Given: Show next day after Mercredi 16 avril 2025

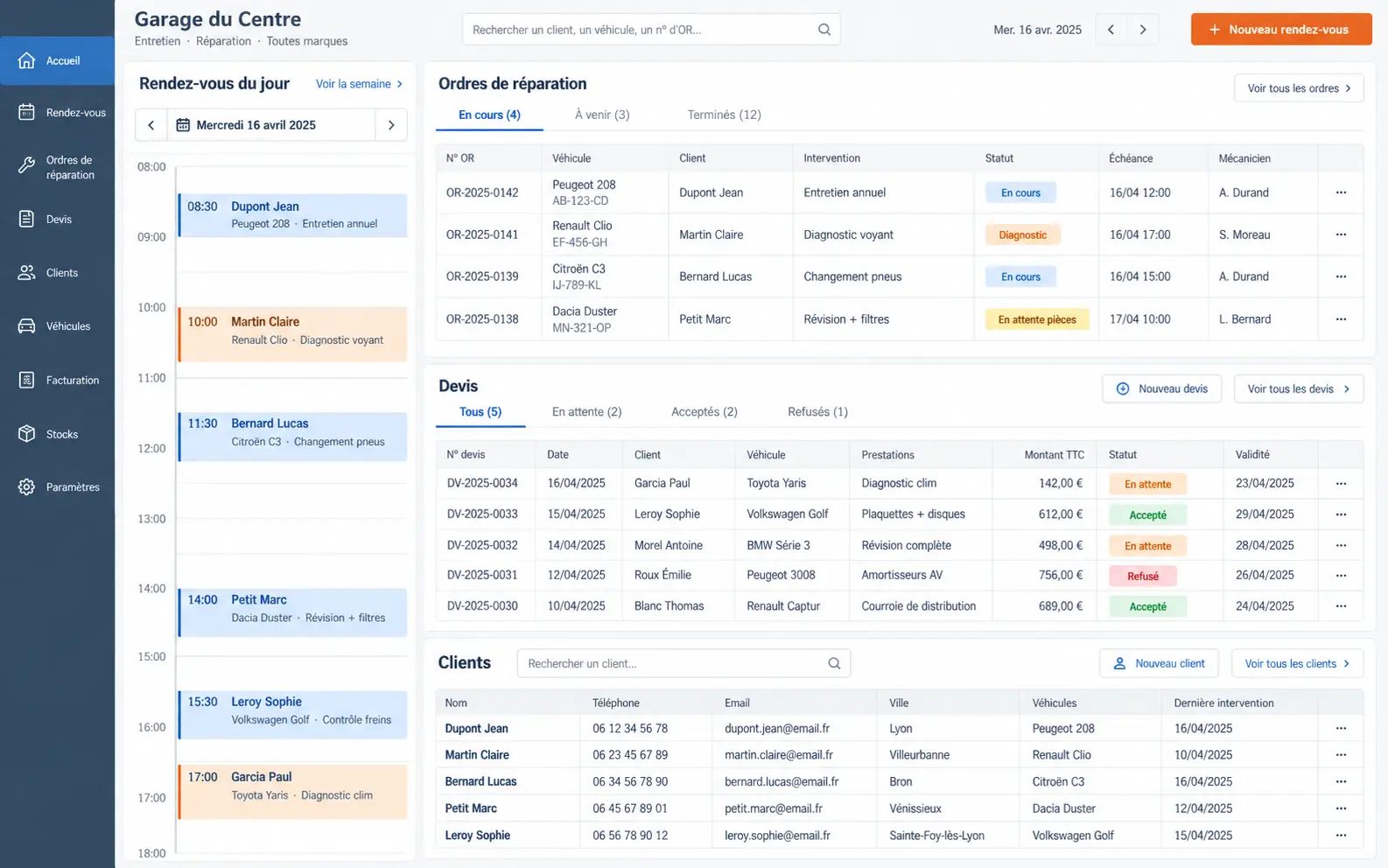Looking at the screenshot, I should click(x=391, y=125).
